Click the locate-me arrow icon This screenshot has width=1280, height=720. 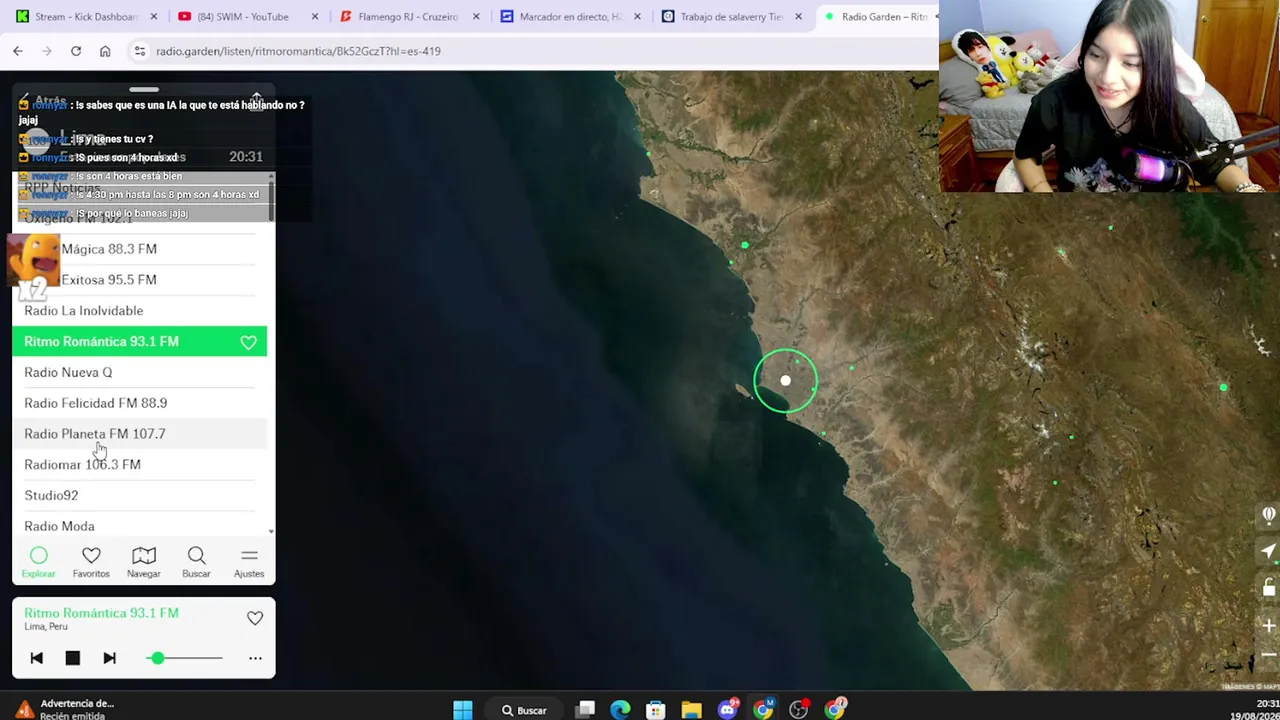(1269, 551)
